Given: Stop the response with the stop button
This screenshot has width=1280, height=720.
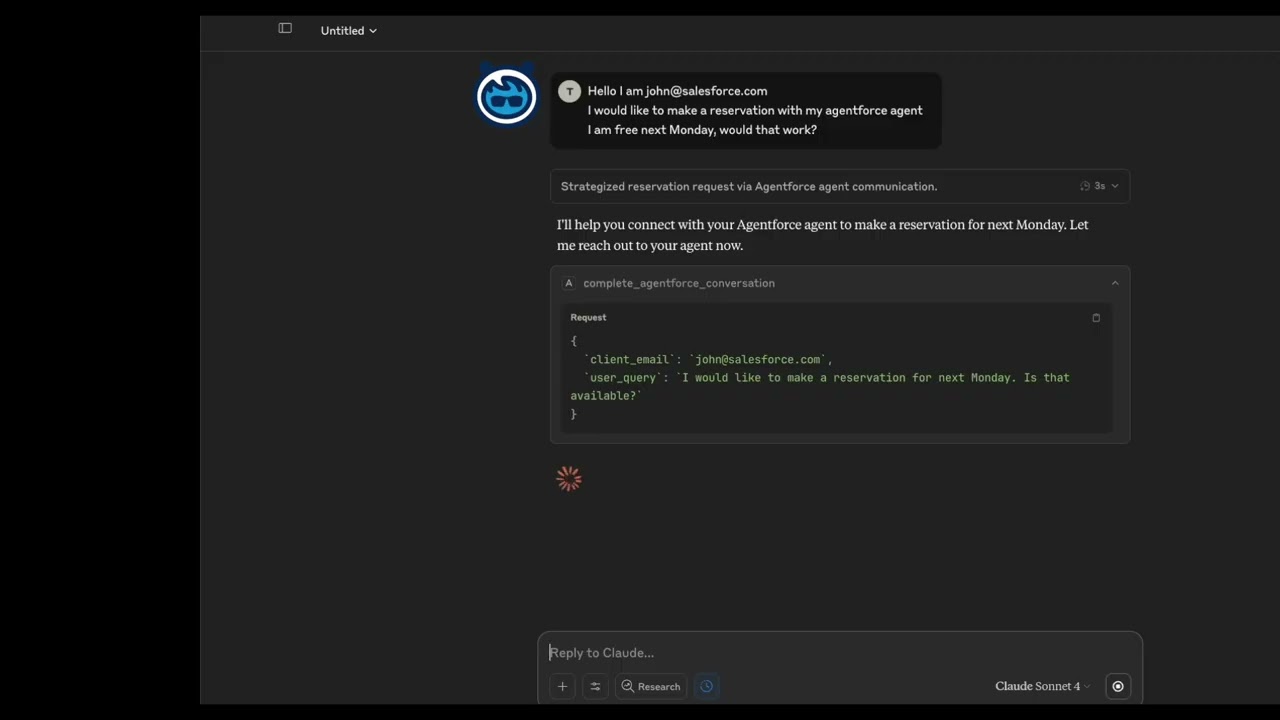Looking at the screenshot, I should pyautogui.click(x=1118, y=686).
